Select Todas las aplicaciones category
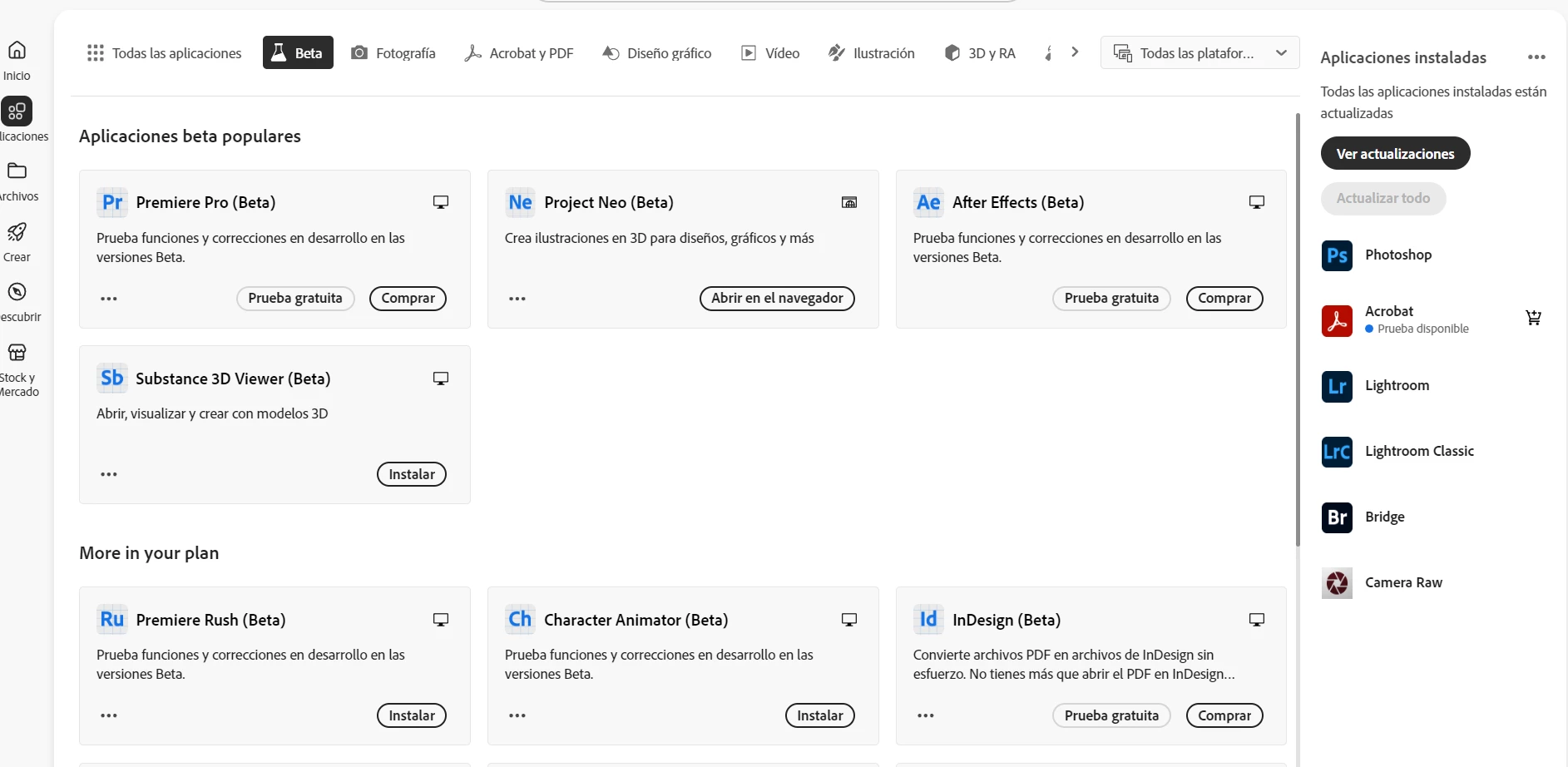This screenshot has height=767, width=1568. click(x=164, y=53)
